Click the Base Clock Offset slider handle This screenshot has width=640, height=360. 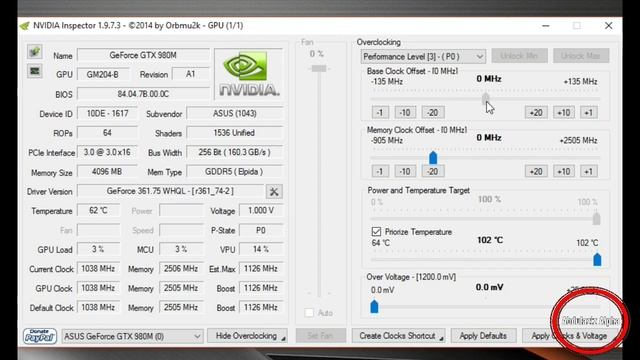[x=485, y=98]
